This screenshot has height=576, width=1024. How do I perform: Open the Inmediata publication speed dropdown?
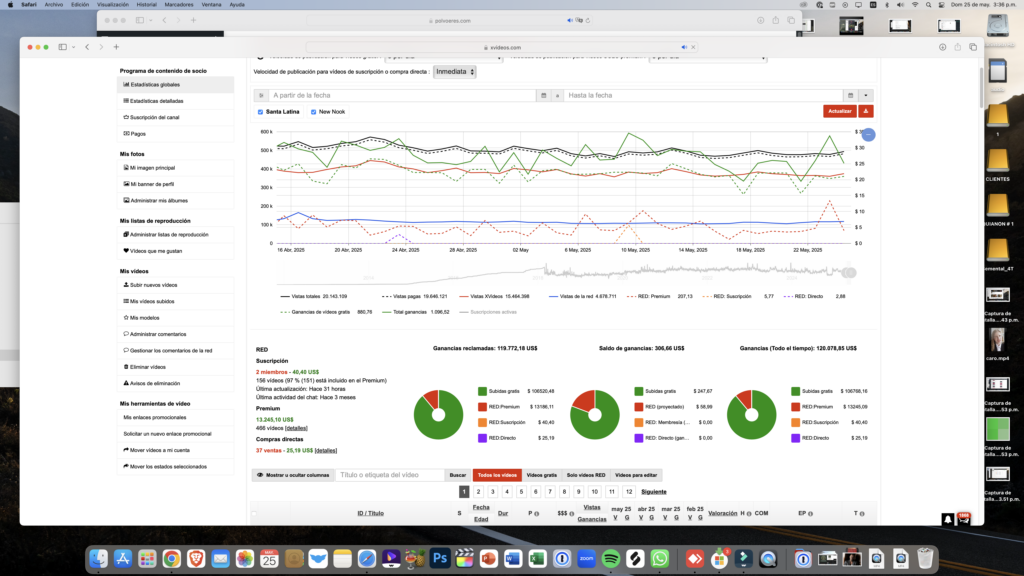tap(455, 72)
